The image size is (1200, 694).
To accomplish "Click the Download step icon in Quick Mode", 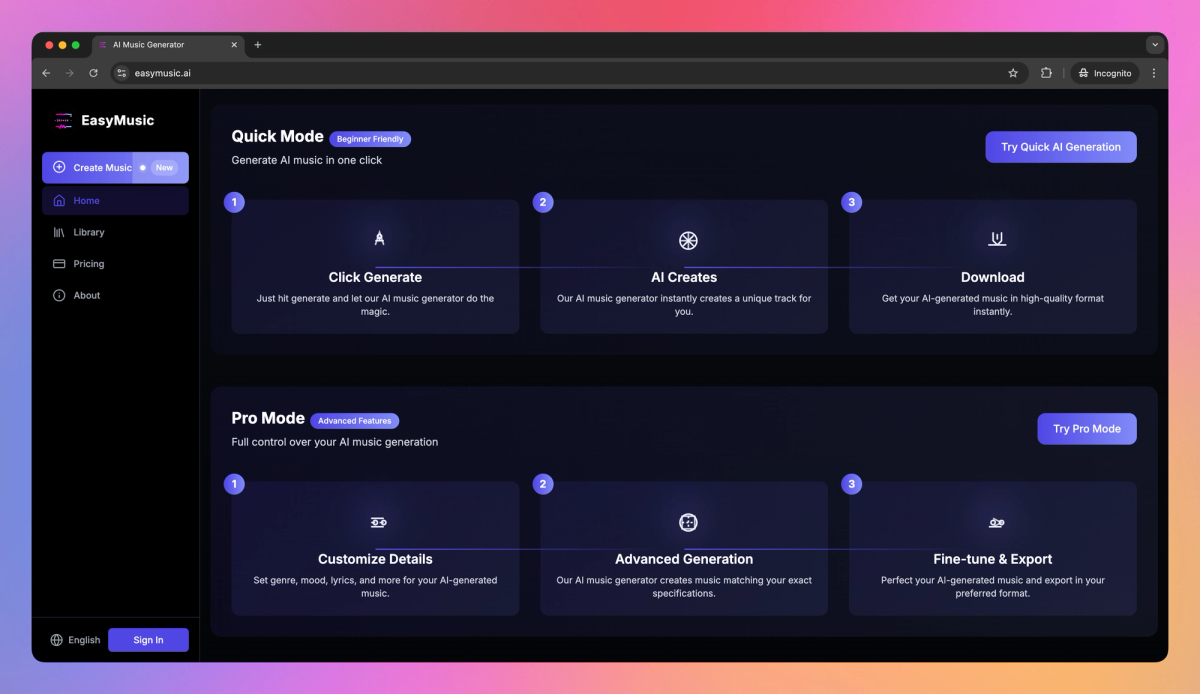I will click(995, 238).
